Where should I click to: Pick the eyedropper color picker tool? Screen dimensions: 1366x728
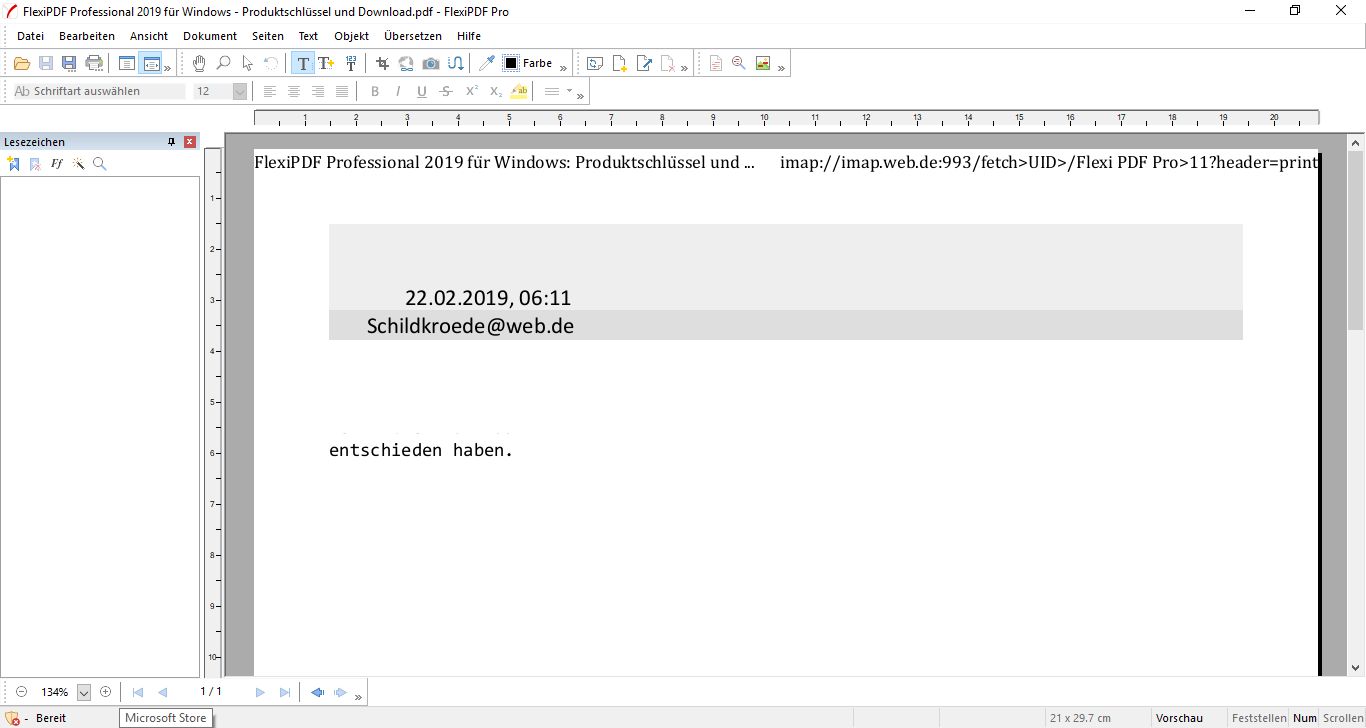pyautogui.click(x=487, y=63)
